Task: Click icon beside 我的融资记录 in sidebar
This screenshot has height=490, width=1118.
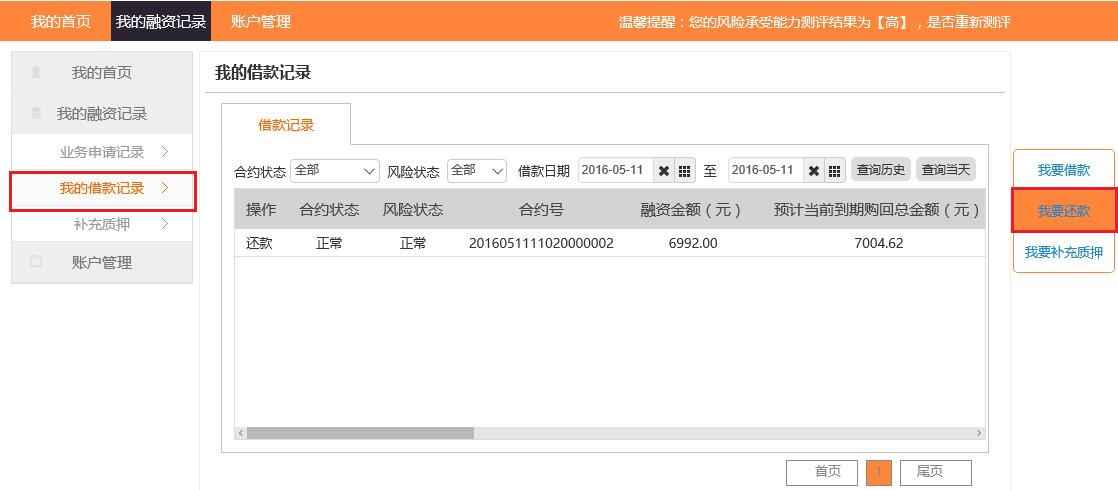Action: [x=36, y=113]
